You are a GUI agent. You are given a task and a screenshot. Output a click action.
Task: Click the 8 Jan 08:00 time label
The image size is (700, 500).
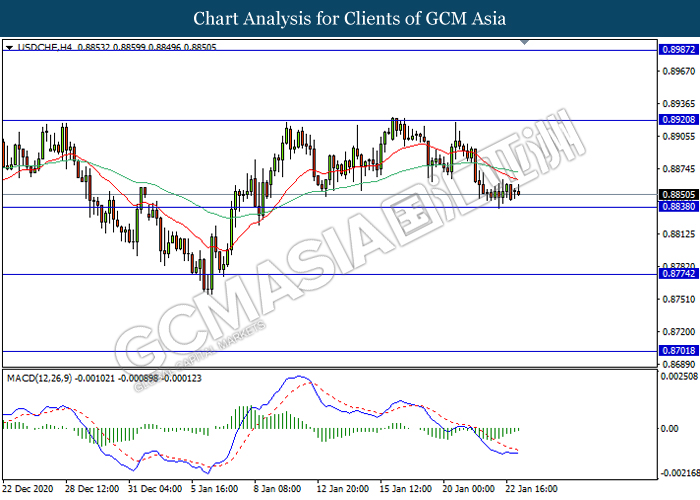point(277,489)
